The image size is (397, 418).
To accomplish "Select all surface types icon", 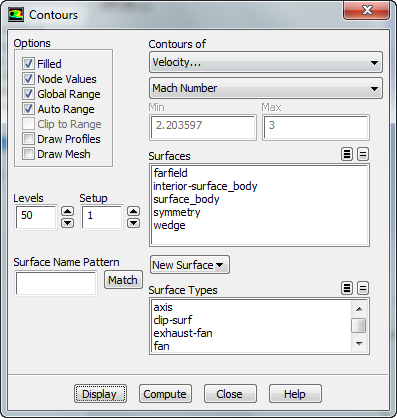I will tap(347, 288).
